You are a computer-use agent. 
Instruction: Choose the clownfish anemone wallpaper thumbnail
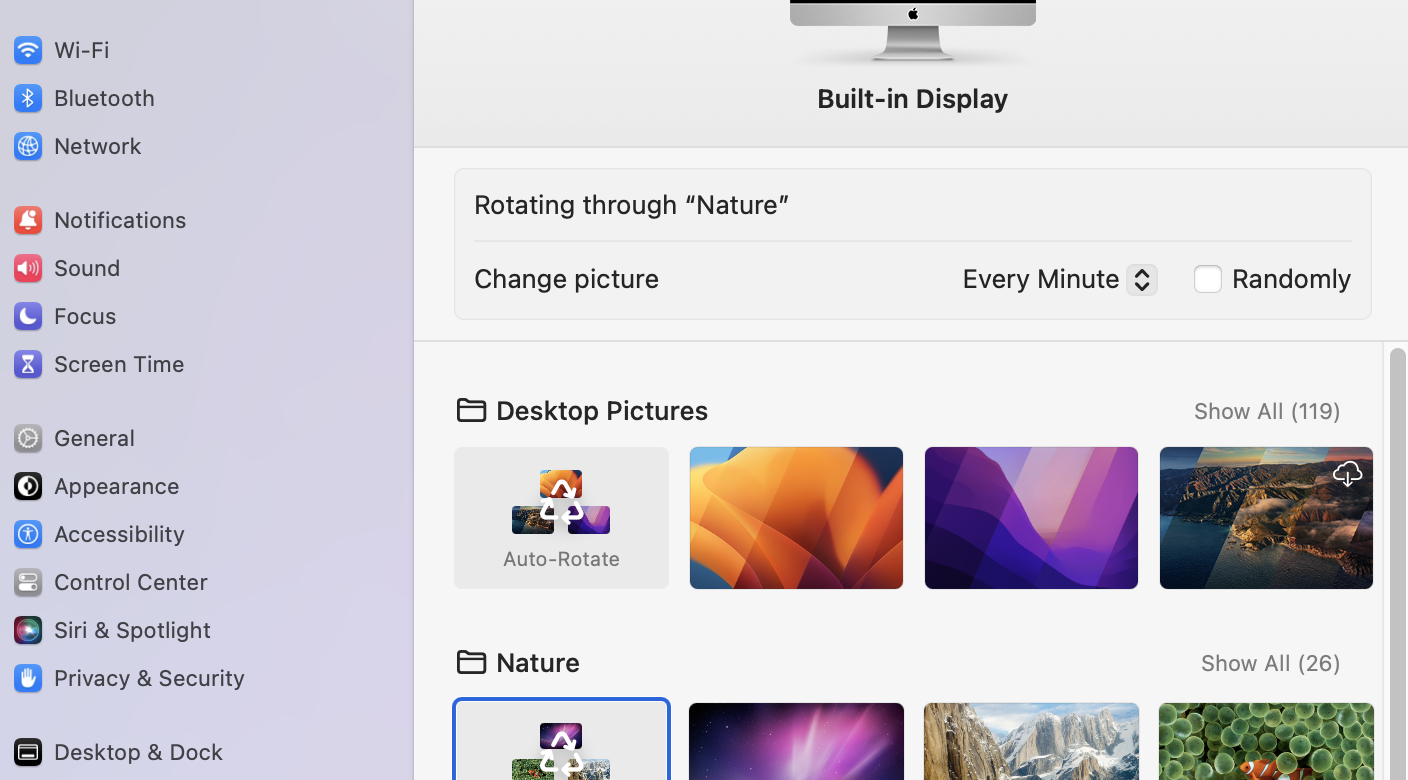click(x=1266, y=741)
